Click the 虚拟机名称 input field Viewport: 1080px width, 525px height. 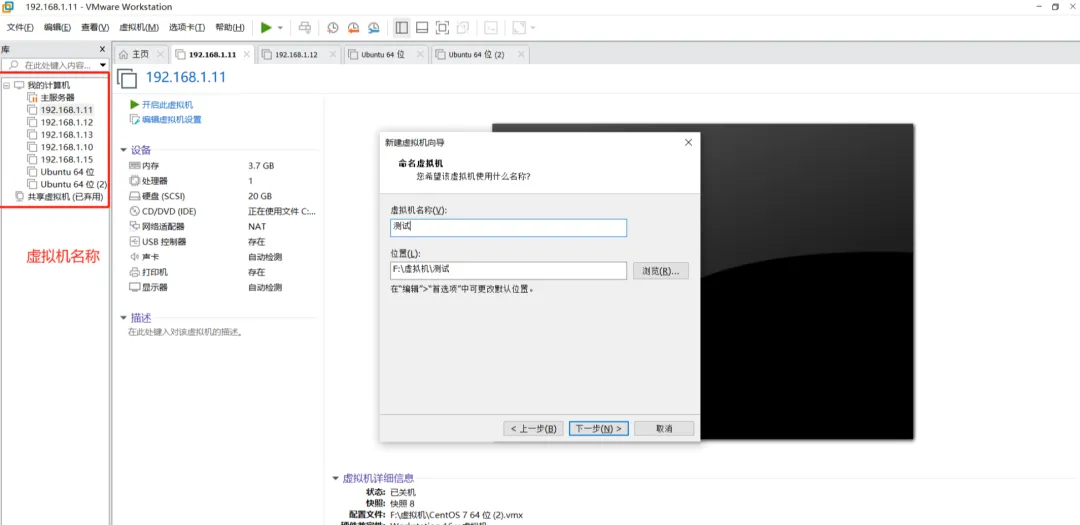[508, 227]
